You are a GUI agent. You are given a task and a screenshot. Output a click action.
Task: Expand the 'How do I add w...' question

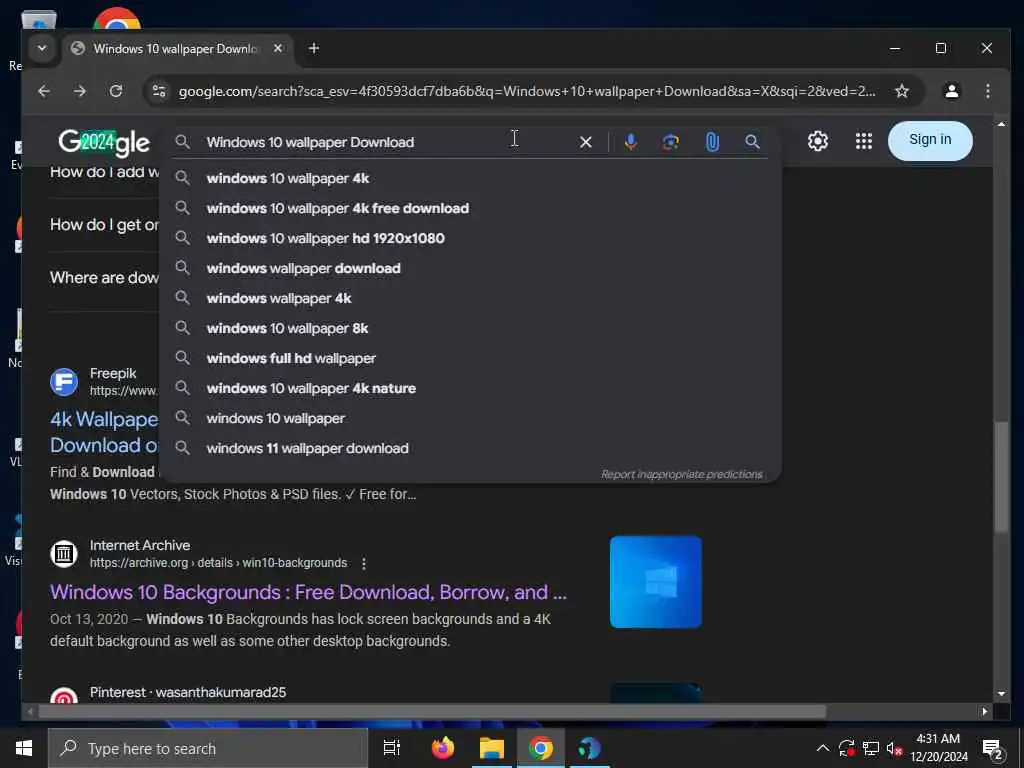pyautogui.click(x=104, y=172)
